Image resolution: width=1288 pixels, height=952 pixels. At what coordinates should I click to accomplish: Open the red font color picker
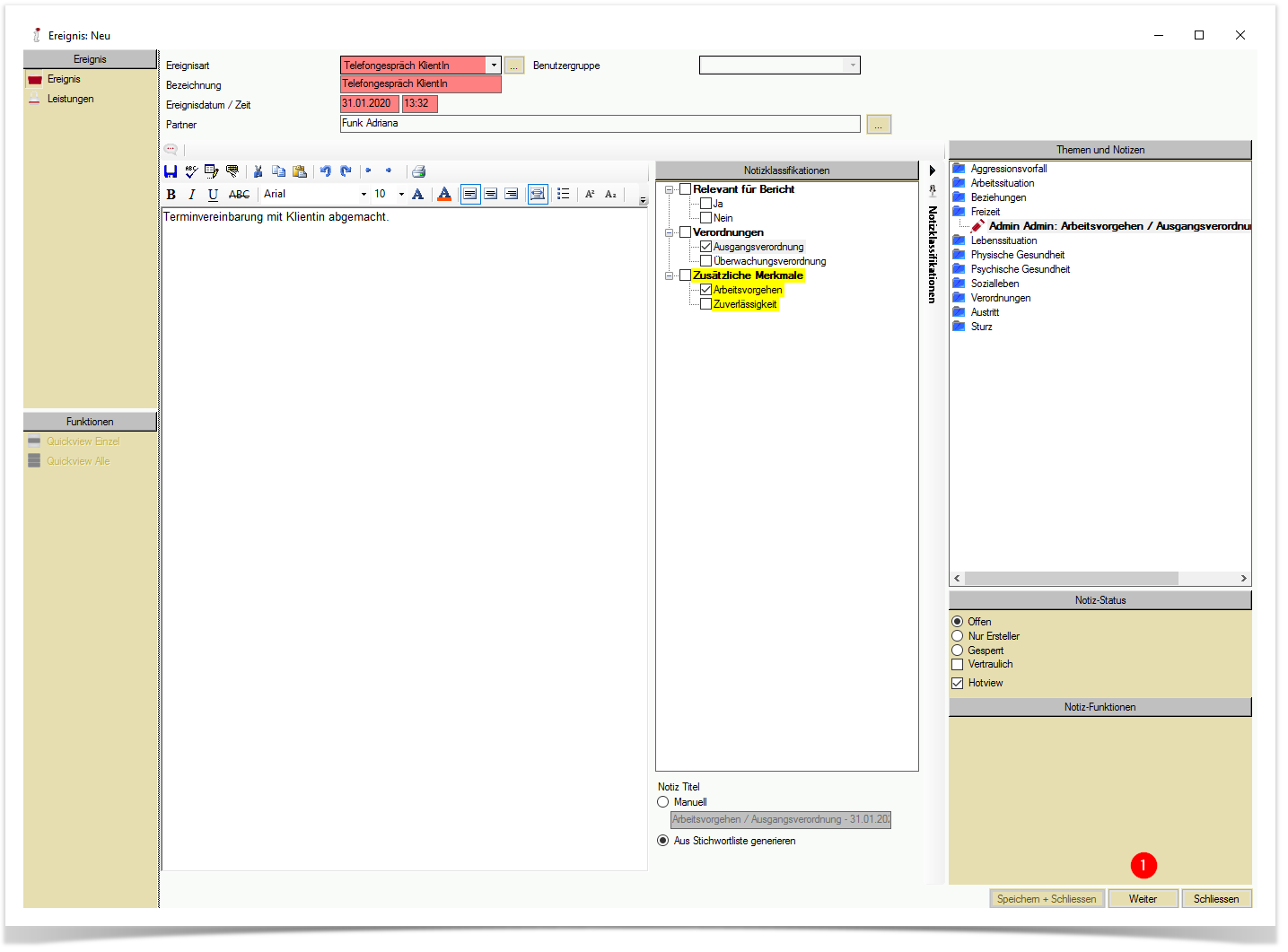(444, 194)
